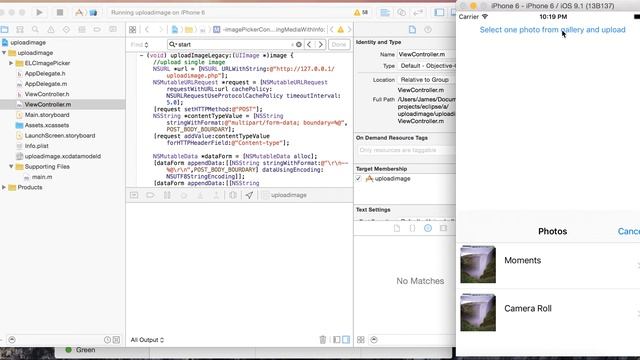Toggle uploadimage target membership checkbox
The width and height of the screenshot is (640, 360).
358,179
